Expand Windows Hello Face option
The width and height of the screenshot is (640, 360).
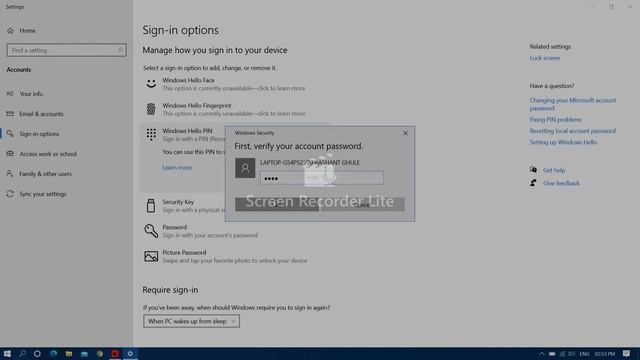coord(233,84)
